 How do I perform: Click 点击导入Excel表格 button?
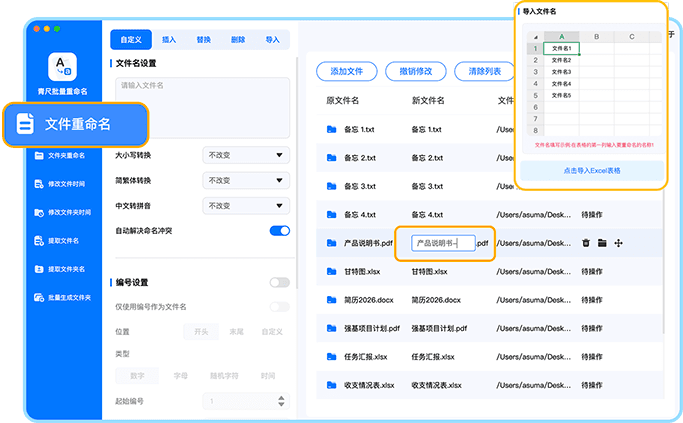(590, 171)
